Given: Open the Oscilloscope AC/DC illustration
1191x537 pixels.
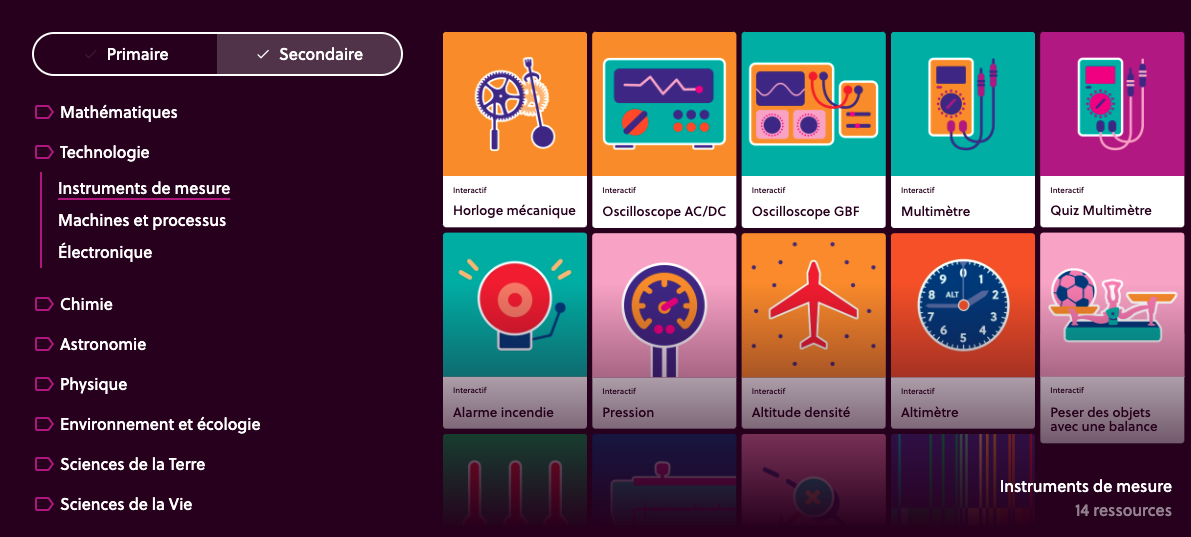Looking at the screenshot, I should click(664, 104).
